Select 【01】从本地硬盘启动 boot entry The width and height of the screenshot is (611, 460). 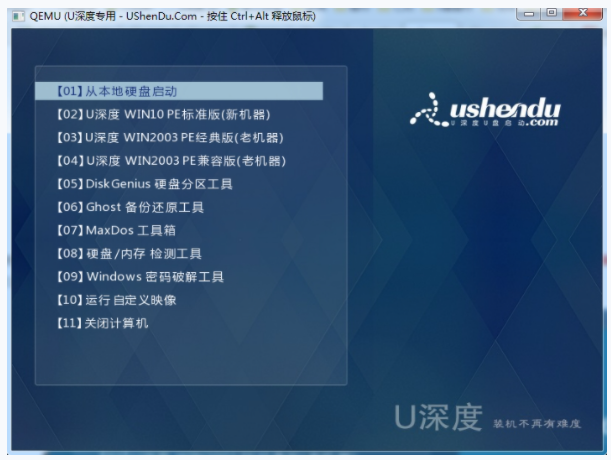coord(179,91)
